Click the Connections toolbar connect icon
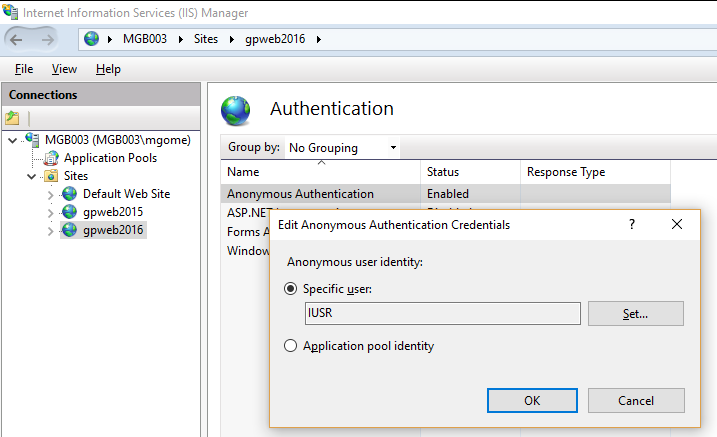 tap(12, 118)
